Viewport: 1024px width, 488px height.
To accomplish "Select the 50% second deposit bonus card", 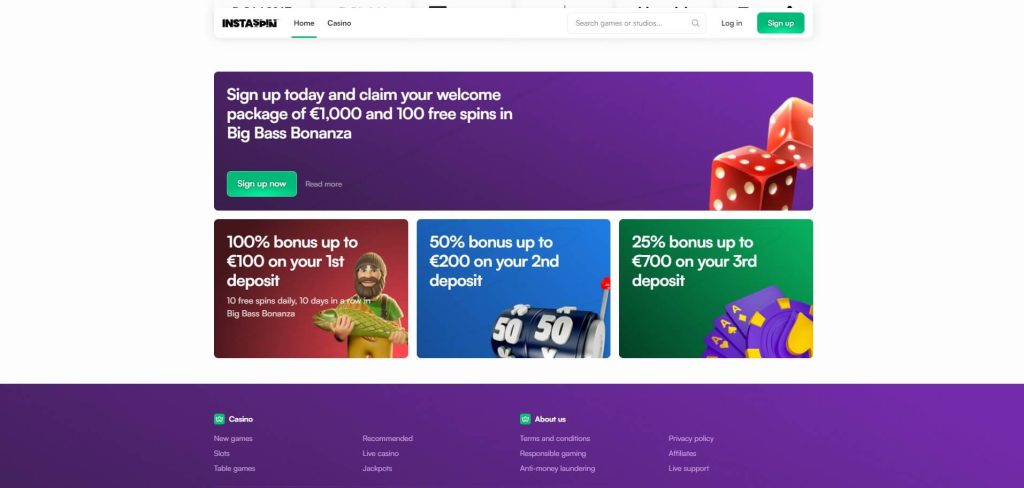I will 513,288.
